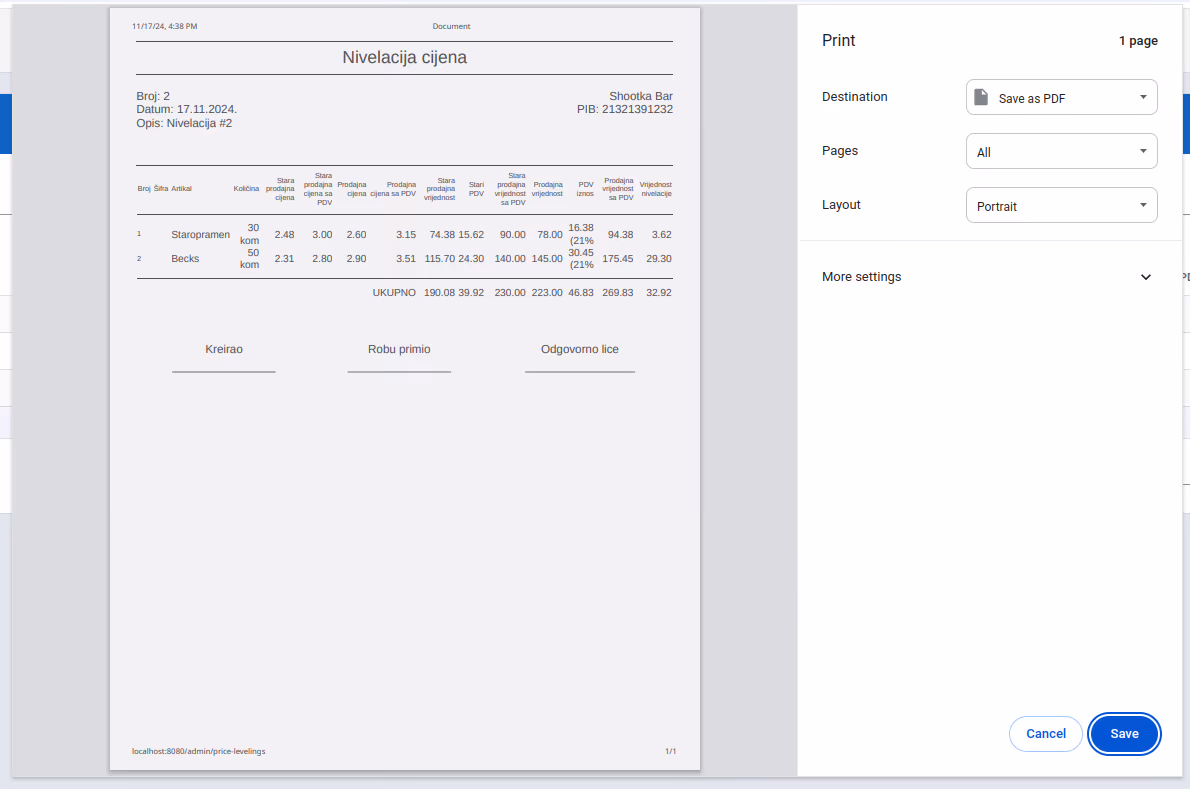This screenshot has height=789, width=1190.
Task: Click the '11/17/24, 4:38 PM' timestamp header
Action: pos(165,27)
